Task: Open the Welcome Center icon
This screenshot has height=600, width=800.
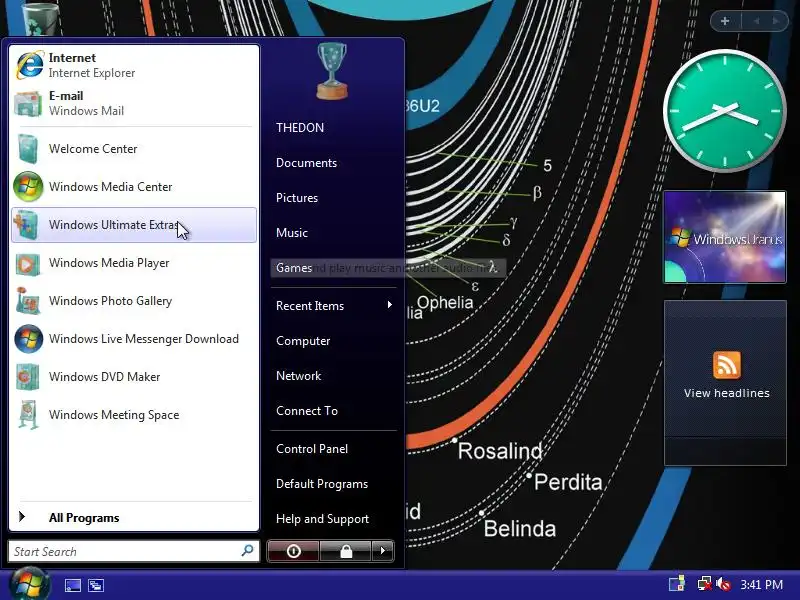Action: click(x=28, y=148)
